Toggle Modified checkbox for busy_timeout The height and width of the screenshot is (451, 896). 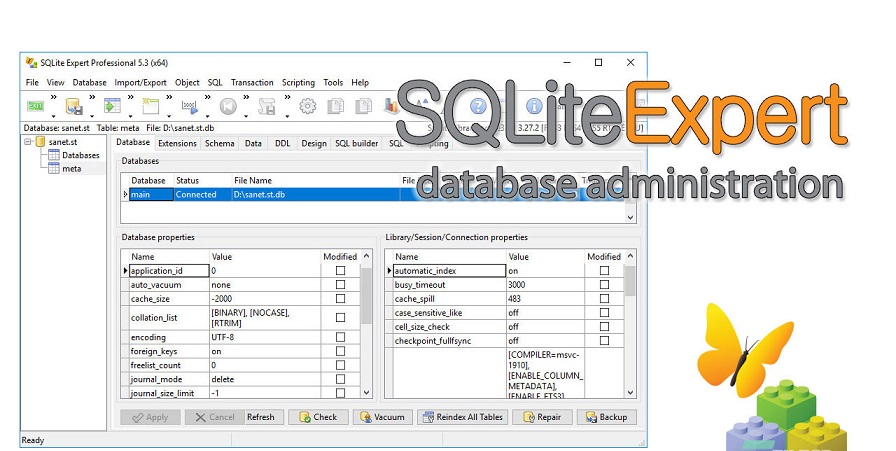click(x=604, y=284)
